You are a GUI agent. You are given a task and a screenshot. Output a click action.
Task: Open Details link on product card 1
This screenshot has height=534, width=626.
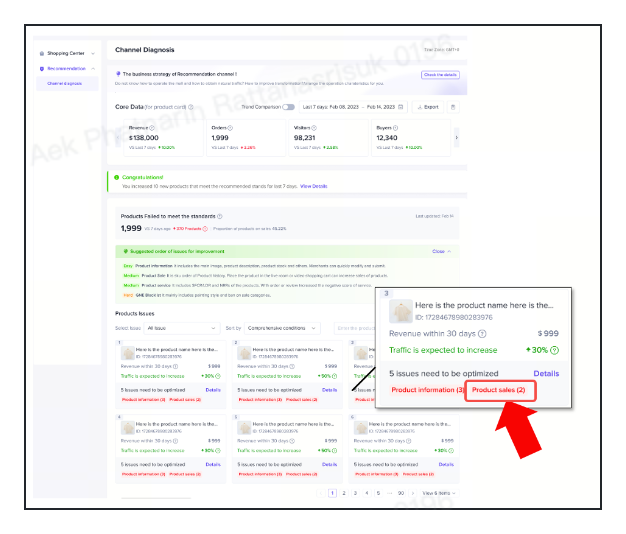tap(213, 390)
